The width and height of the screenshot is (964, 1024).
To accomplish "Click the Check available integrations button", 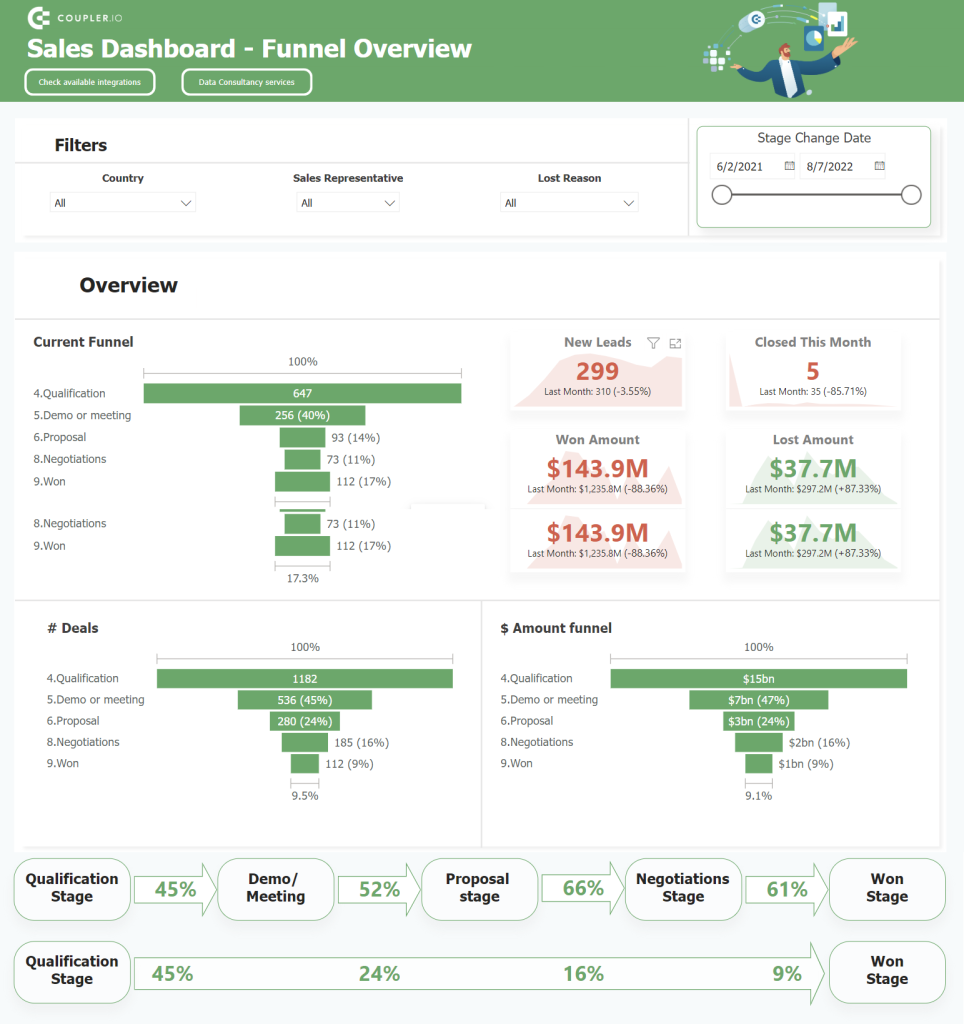I will coord(90,82).
